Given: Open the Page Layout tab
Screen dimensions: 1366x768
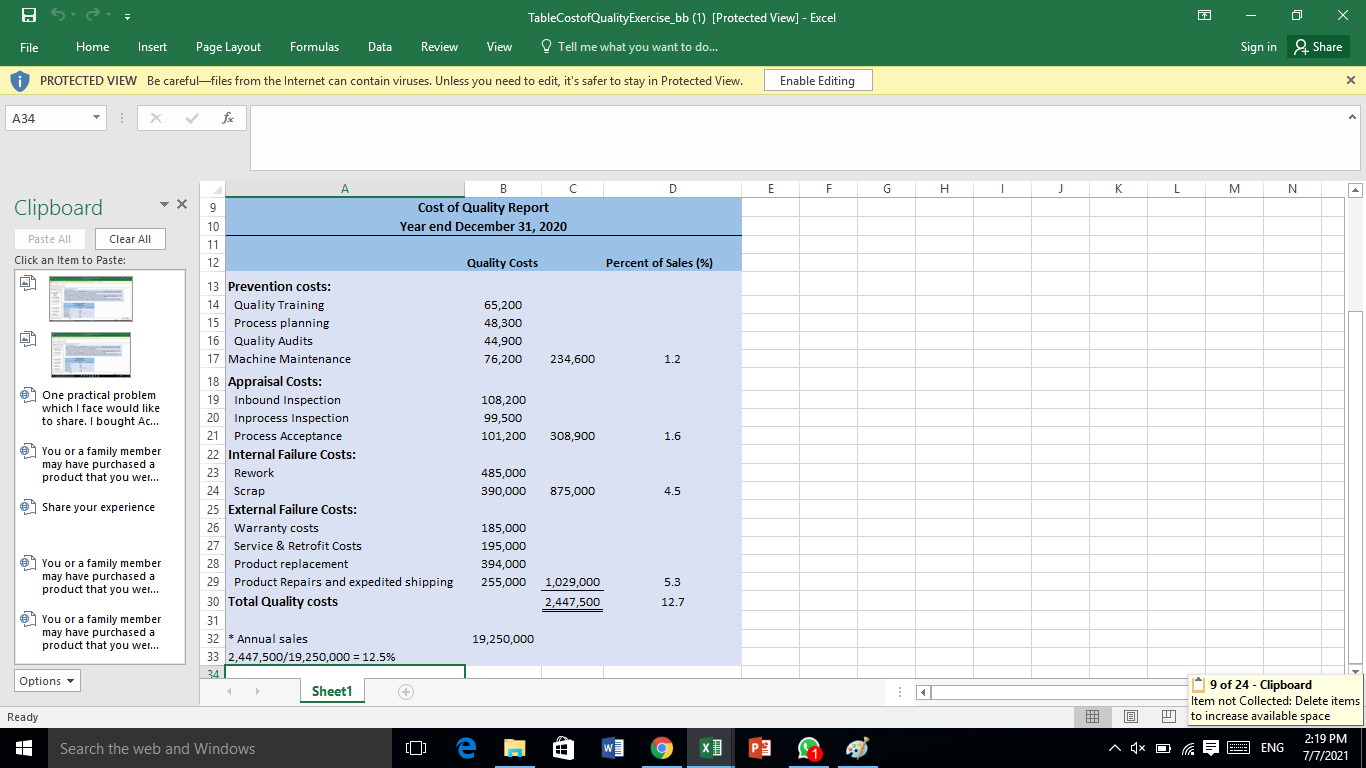Looking at the screenshot, I should pos(229,47).
